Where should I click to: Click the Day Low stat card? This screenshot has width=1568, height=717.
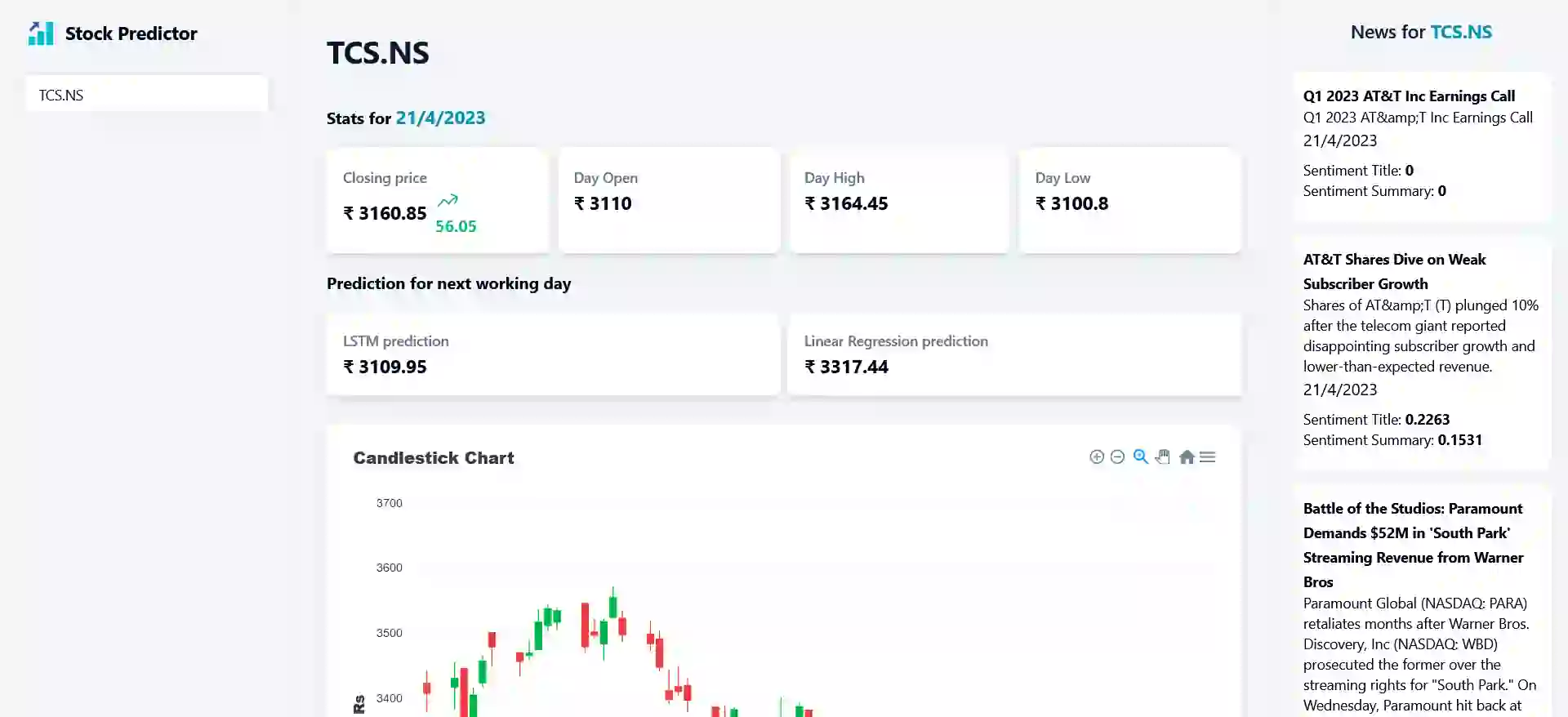(1129, 200)
